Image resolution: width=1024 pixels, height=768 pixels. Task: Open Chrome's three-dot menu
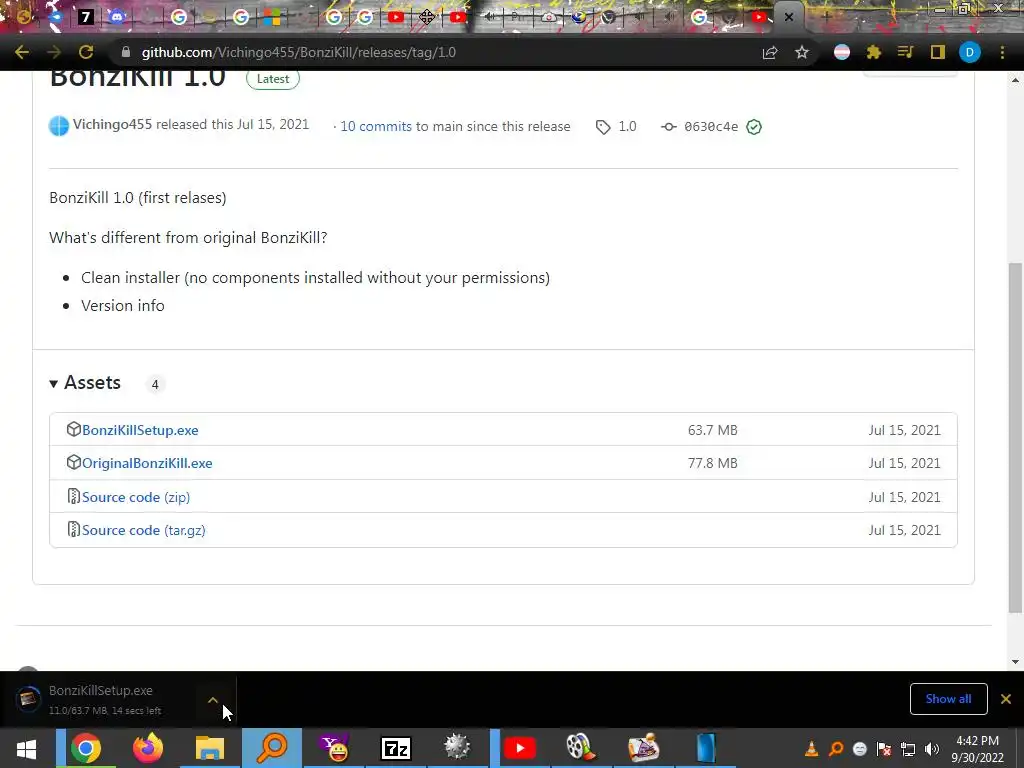tap(1002, 52)
